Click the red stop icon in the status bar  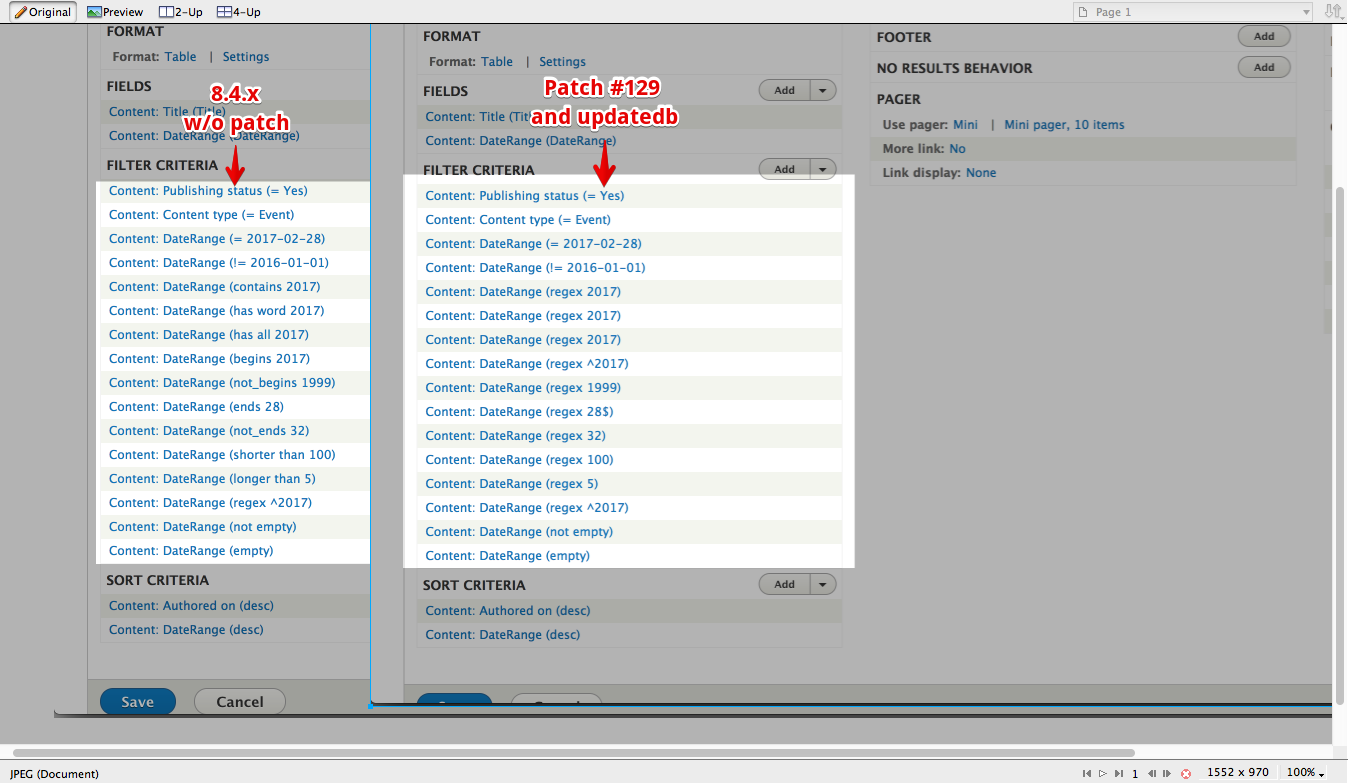coord(1185,773)
